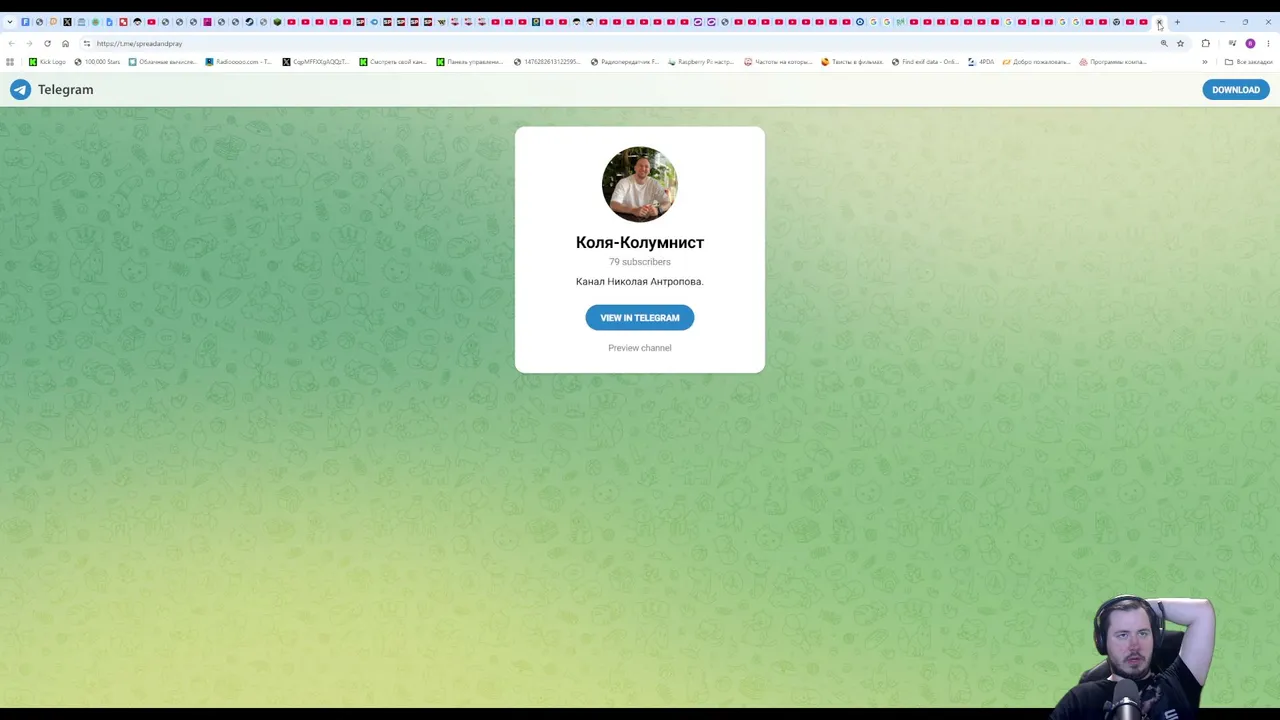The image size is (1280, 720).
Task: Open the Chrome three-dot menu
Action: pyautogui.click(x=1268, y=44)
